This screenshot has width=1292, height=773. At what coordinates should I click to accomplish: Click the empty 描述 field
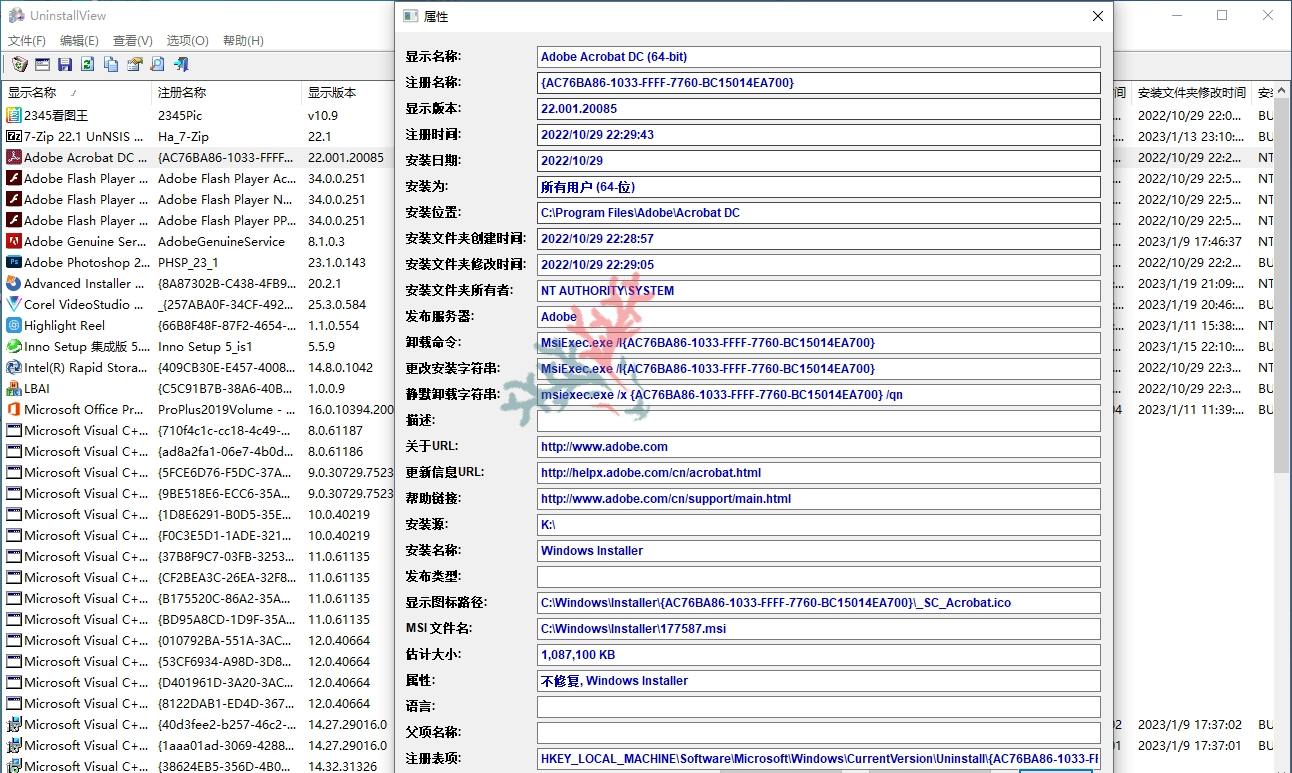pos(818,421)
